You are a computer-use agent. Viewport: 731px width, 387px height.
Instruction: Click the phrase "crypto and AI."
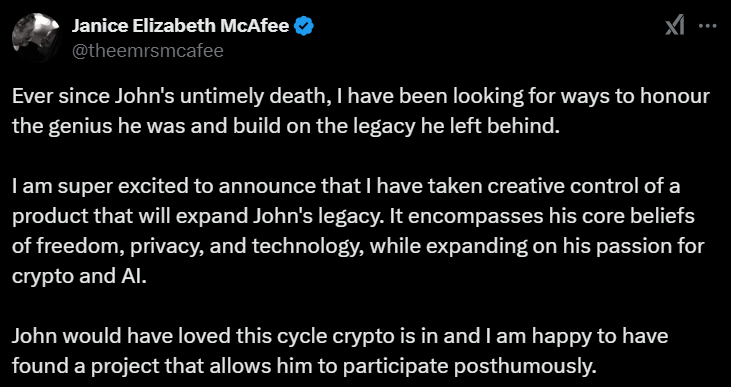point(79,277)
